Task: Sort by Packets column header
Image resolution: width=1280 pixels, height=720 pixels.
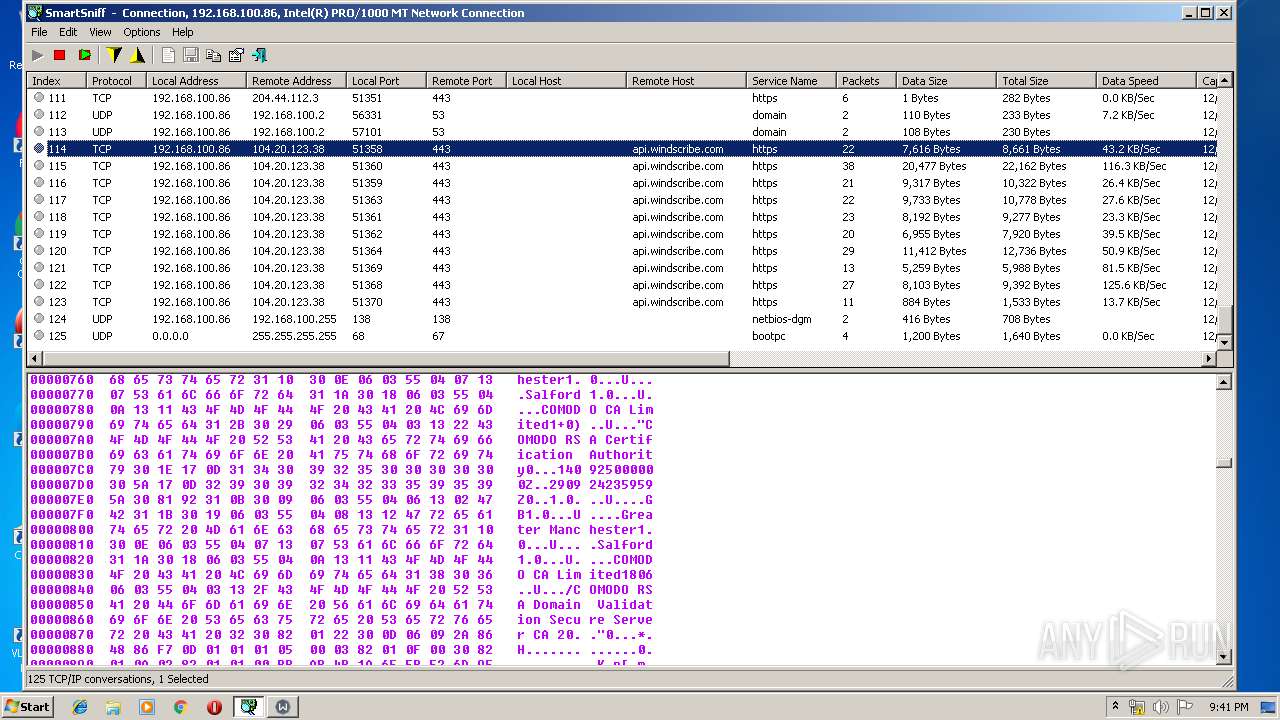Action: click(866, 80)
